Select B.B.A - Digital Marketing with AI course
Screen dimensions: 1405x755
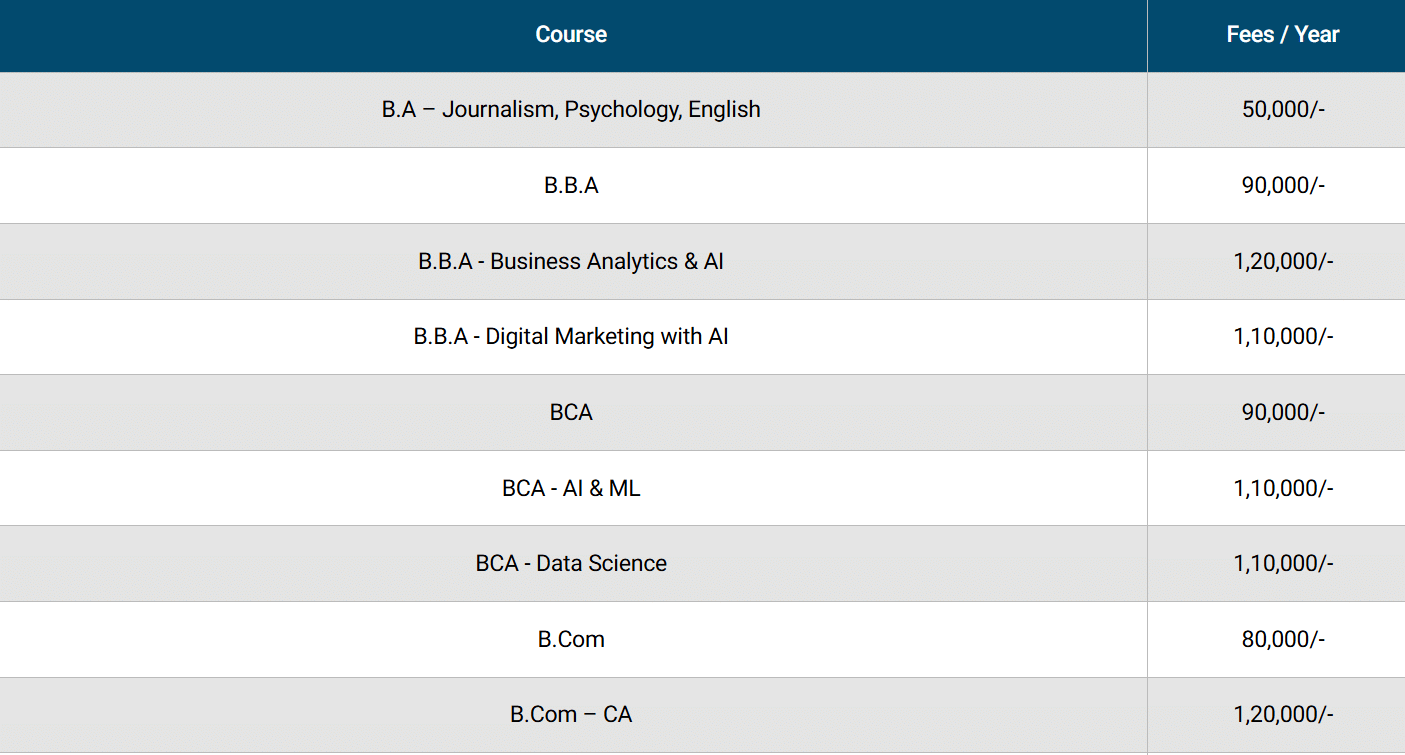[x=571, y=337]
